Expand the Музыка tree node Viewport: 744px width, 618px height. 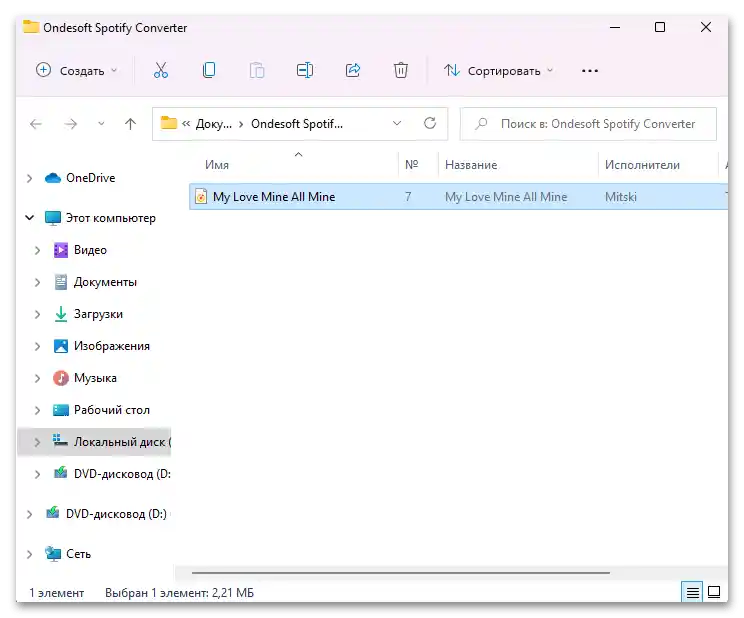(x=37, y=378)
